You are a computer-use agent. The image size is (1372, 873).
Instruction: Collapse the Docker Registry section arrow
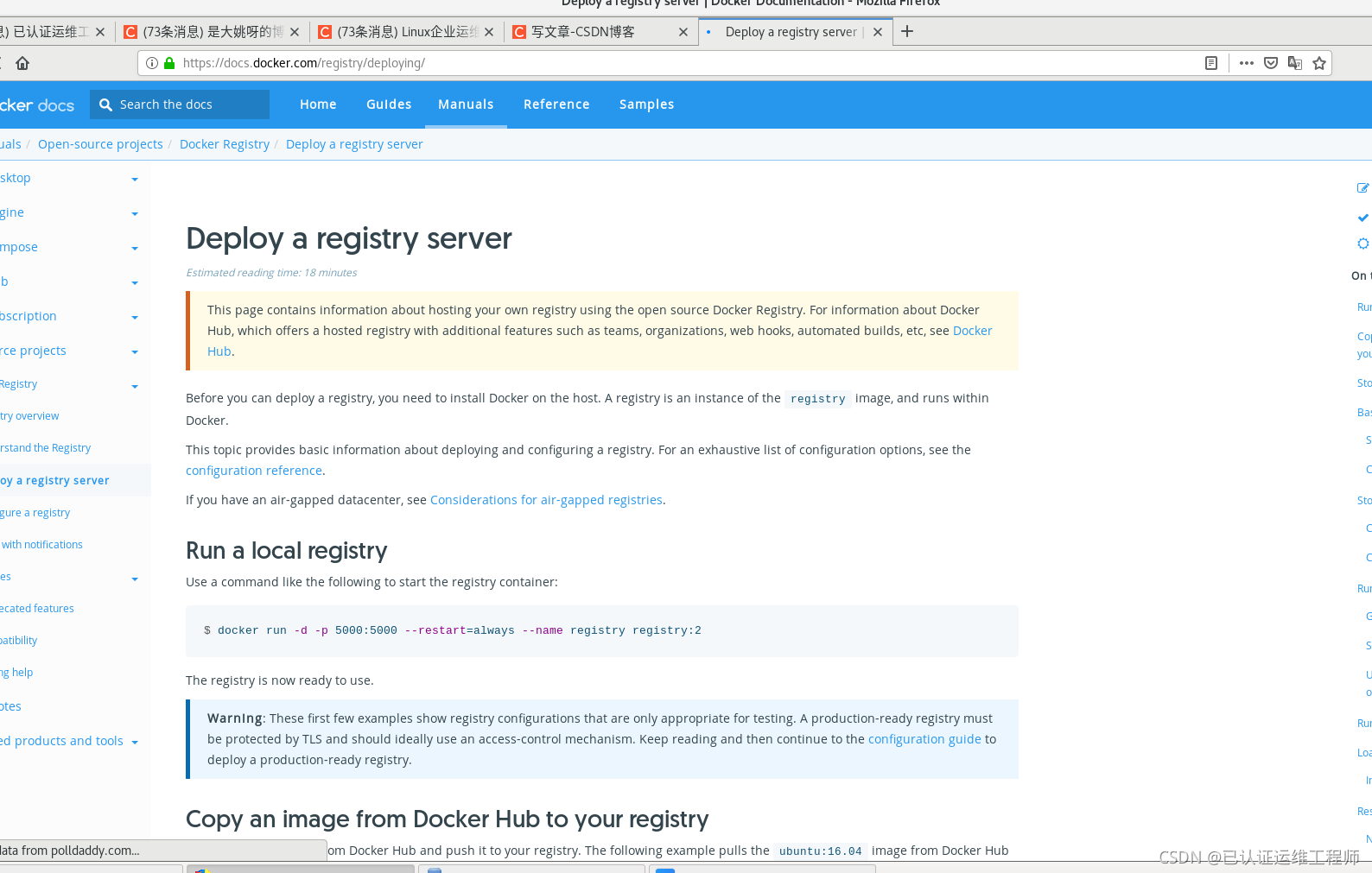click(x=135, y=387)
